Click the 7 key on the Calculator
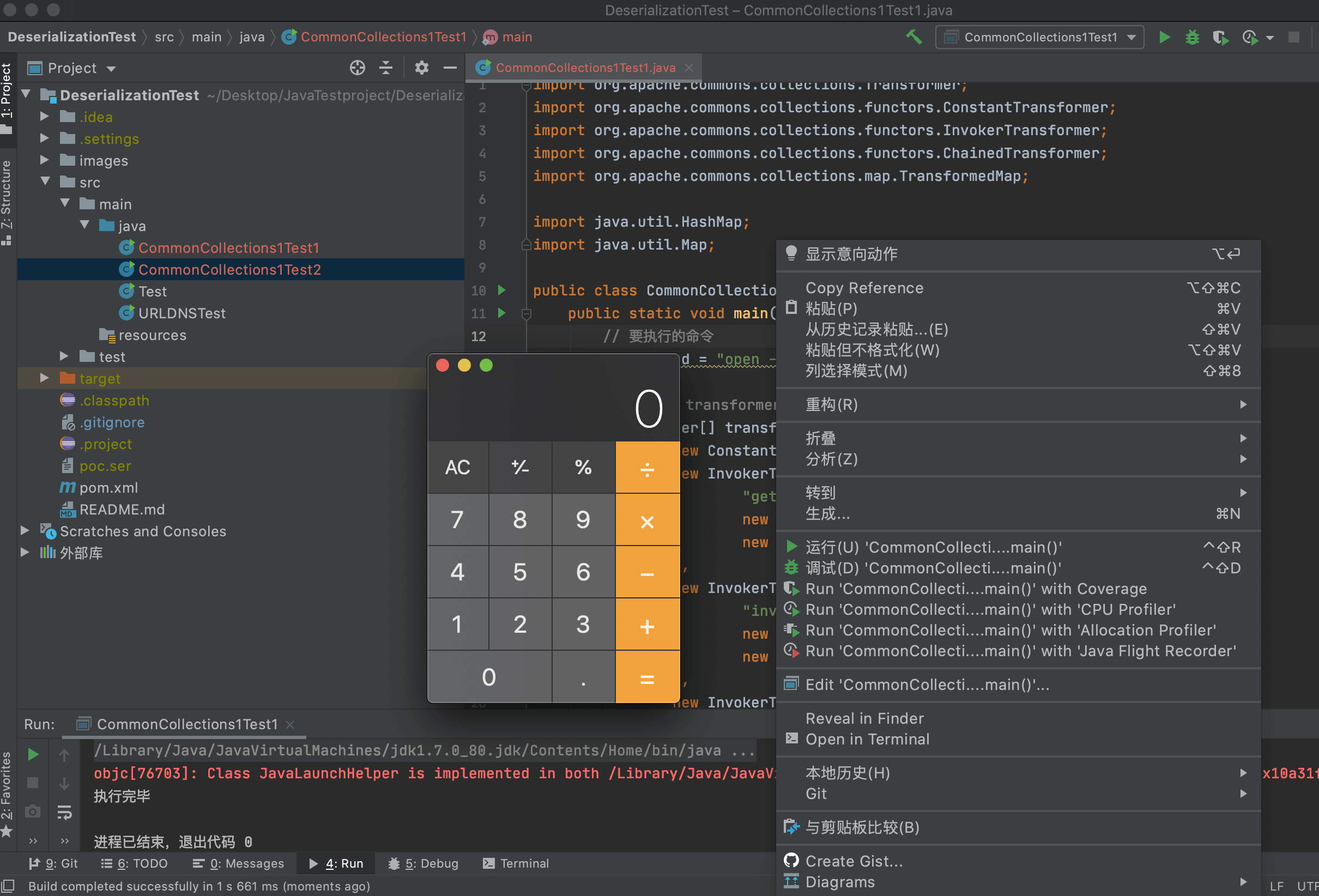 click(x=457, y=520)
